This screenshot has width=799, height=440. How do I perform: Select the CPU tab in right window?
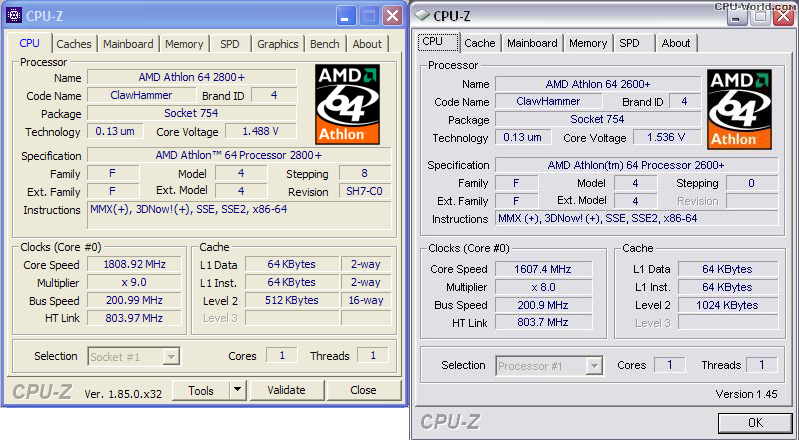(439, 42)
